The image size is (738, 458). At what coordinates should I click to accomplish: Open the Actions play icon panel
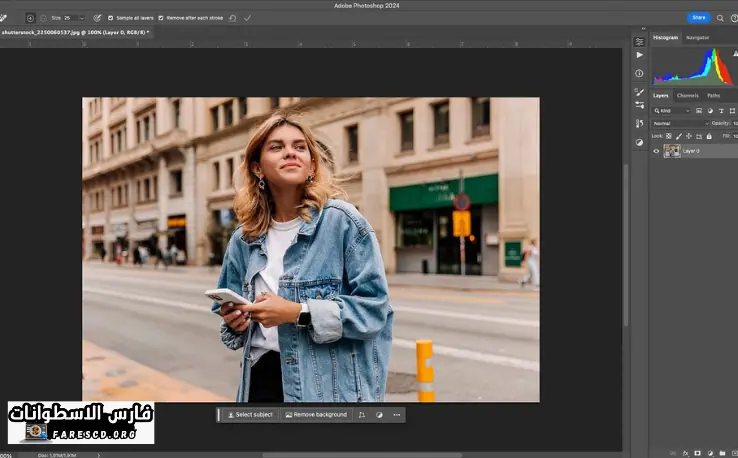click(x=639, y=57)
